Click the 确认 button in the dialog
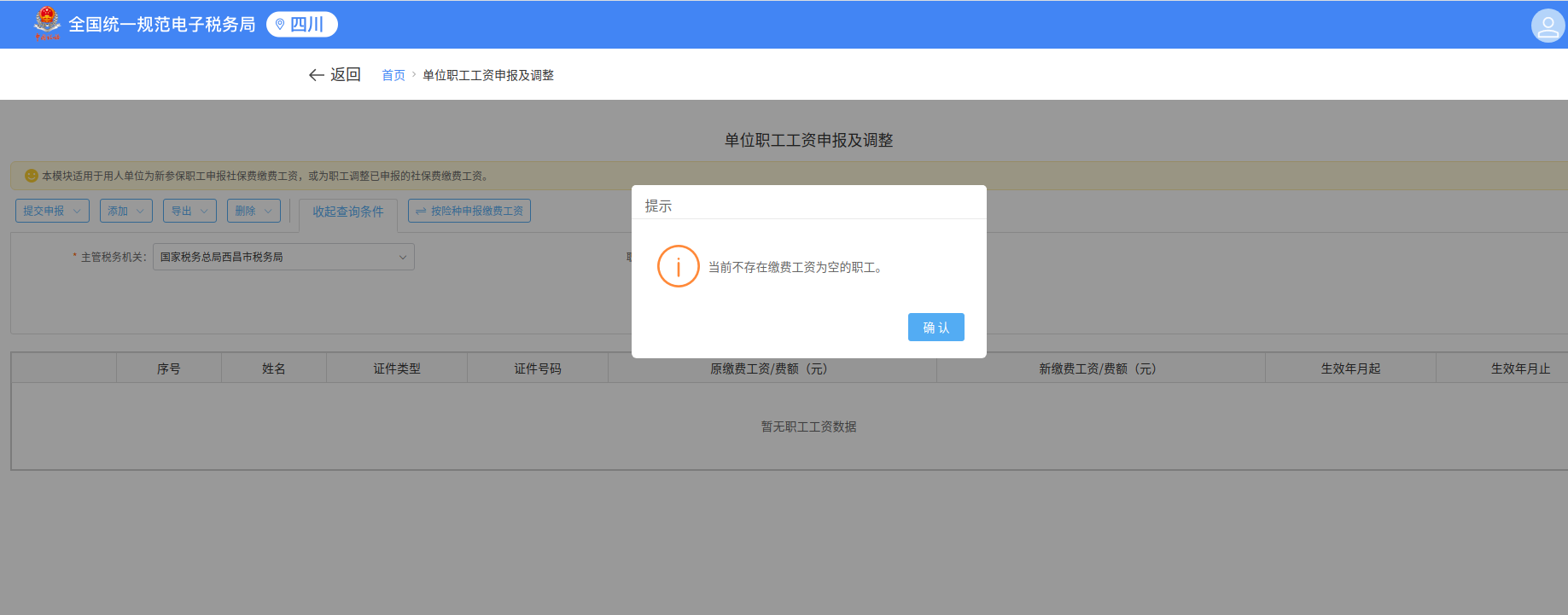The image size is (1568, 615). (x=936, y=328)
